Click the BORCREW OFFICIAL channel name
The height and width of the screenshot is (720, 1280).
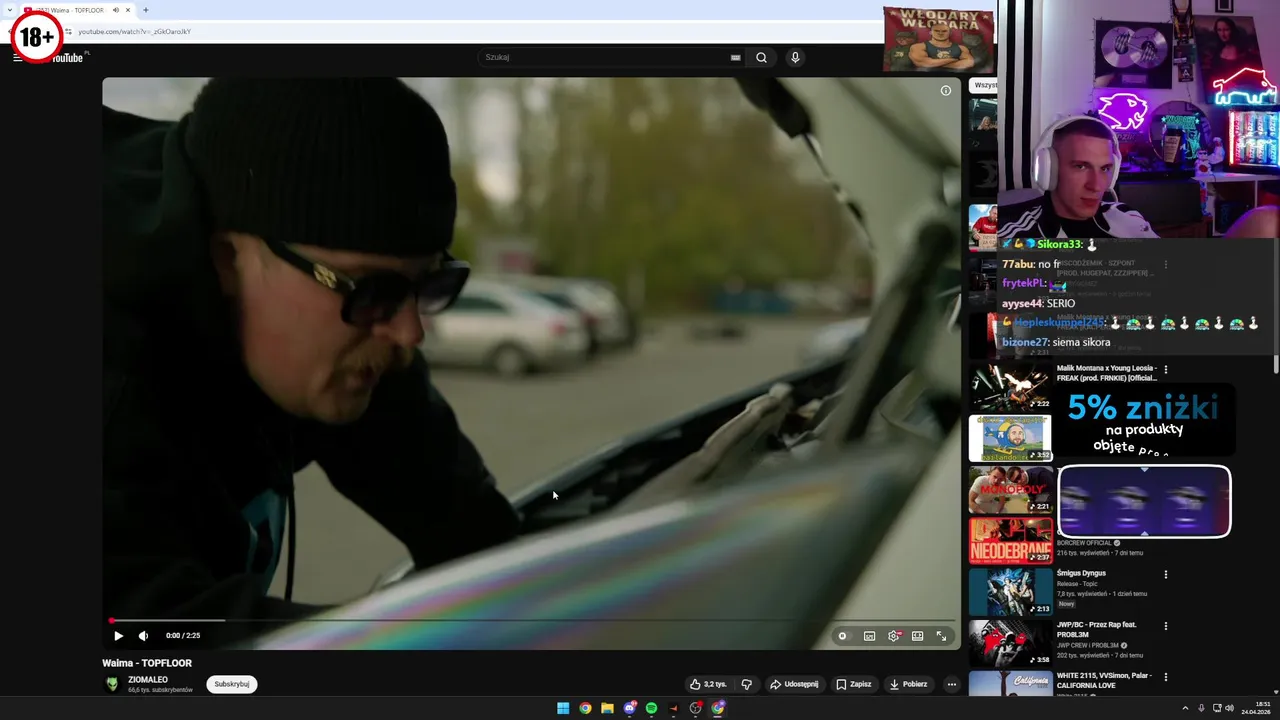pyautogui.click(x=1085, y=543)
